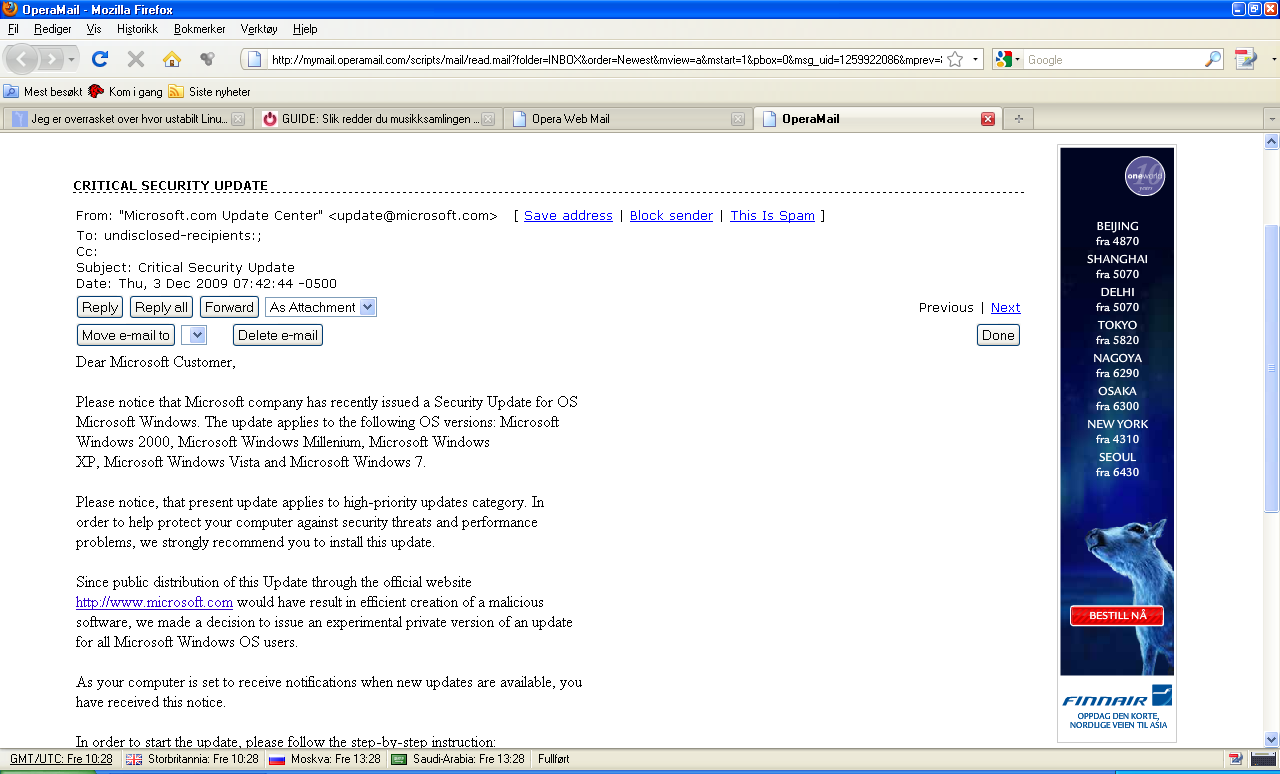
Task: Click the Move e-mail to button
Action: [x=126, y=335]
